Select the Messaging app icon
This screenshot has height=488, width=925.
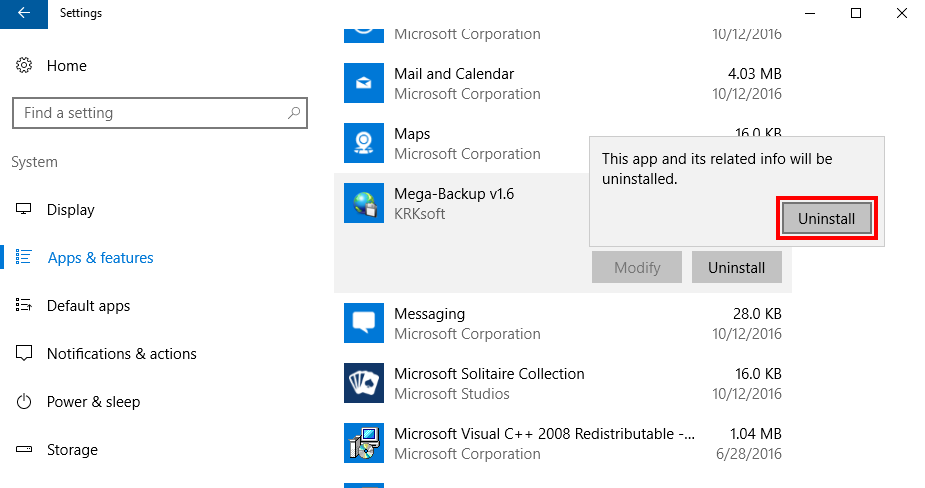pyautogui.click(x=364, y=323)
